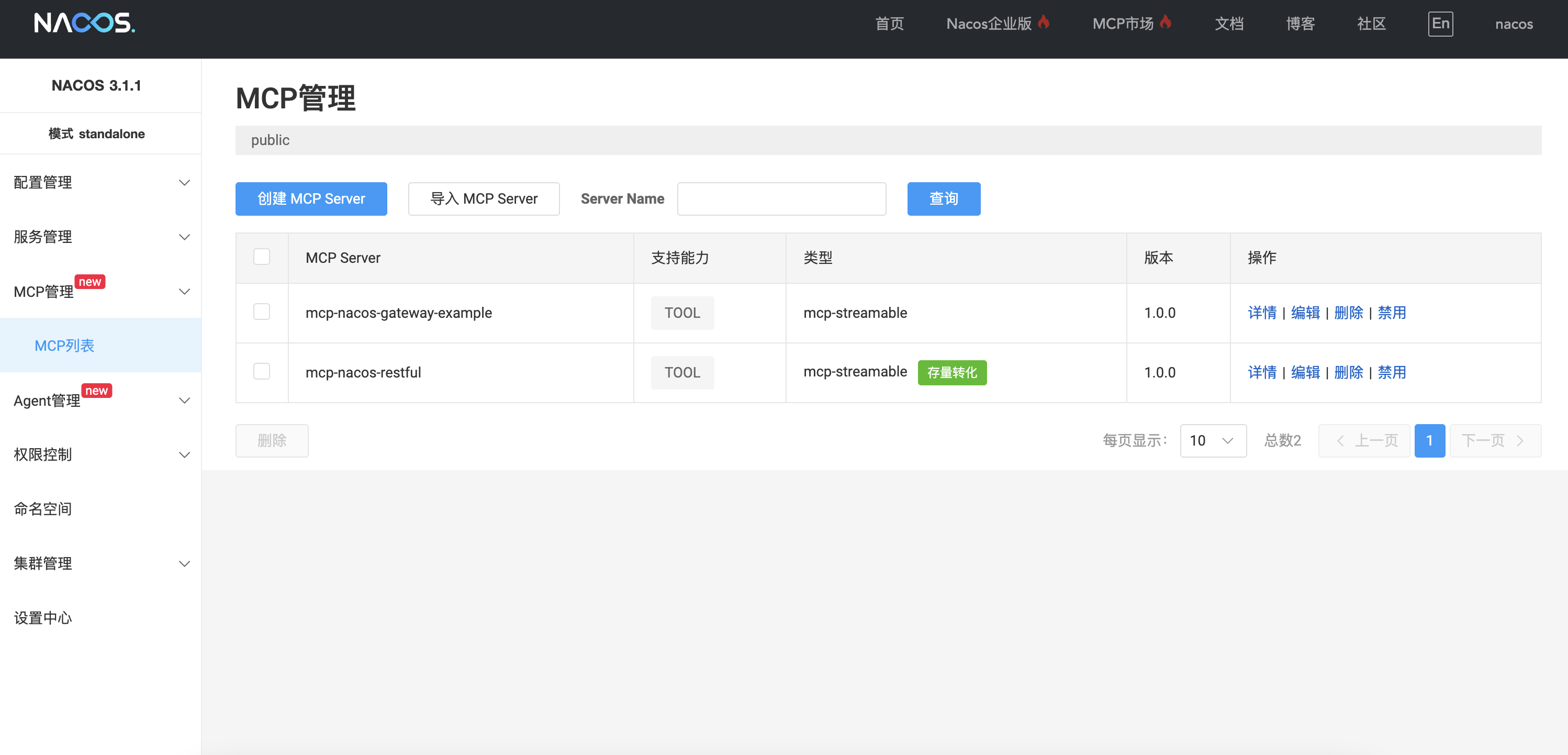
Task: Click the disabled 删除 button below the table
Action: 272,440
